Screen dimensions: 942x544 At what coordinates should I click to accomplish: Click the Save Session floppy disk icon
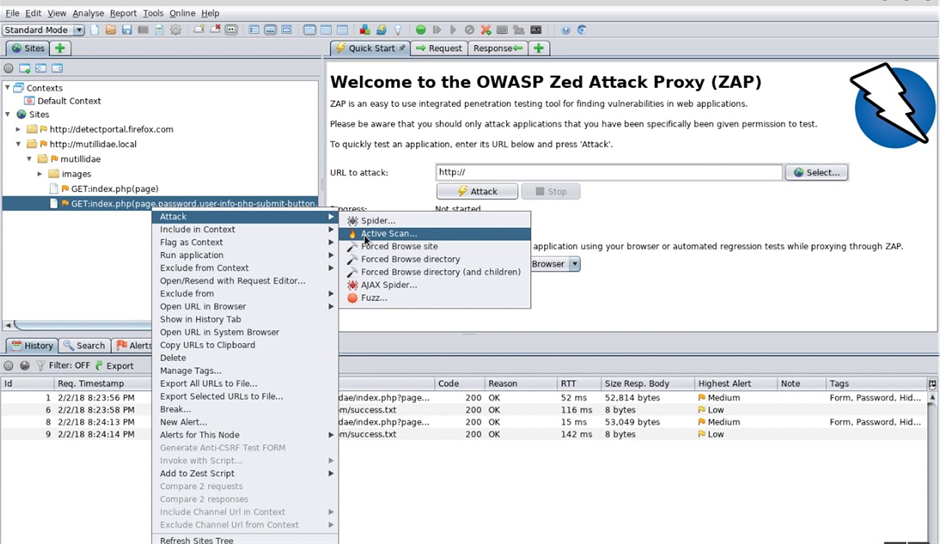click(x=127, y=30)
